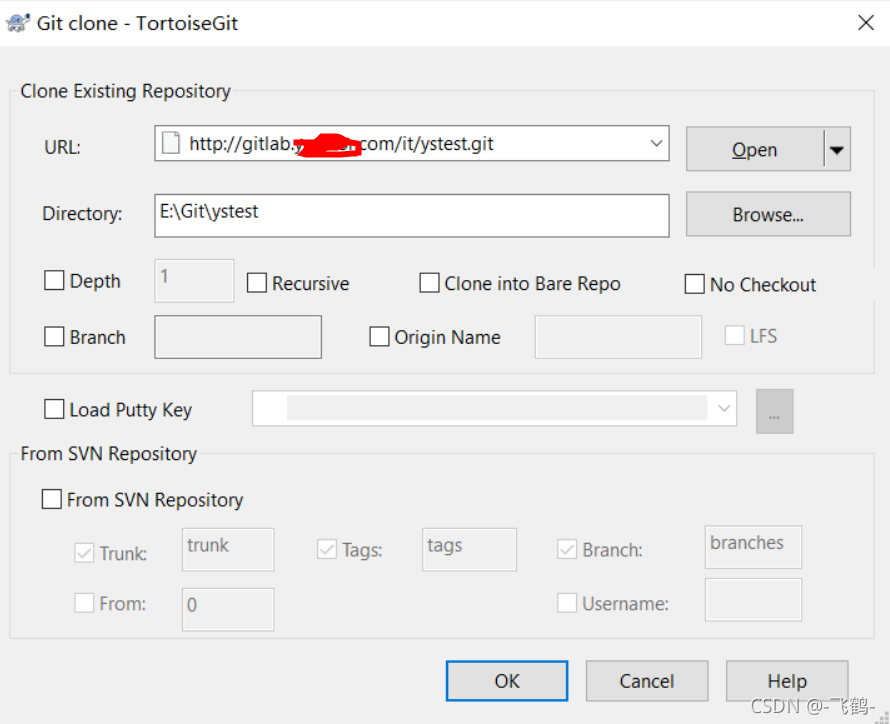This screenshot has width=890, height=724.
Task: Toggle the Branch checkbox in clone options
Action: (x=54, y=336)
